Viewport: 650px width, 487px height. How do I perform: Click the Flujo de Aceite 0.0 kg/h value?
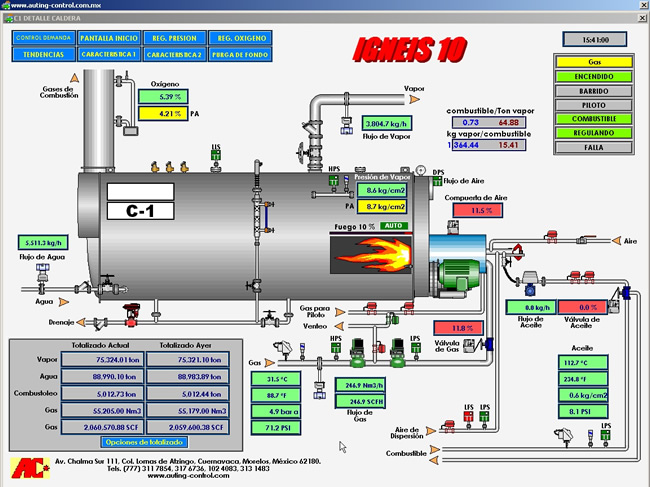point(531,308)
